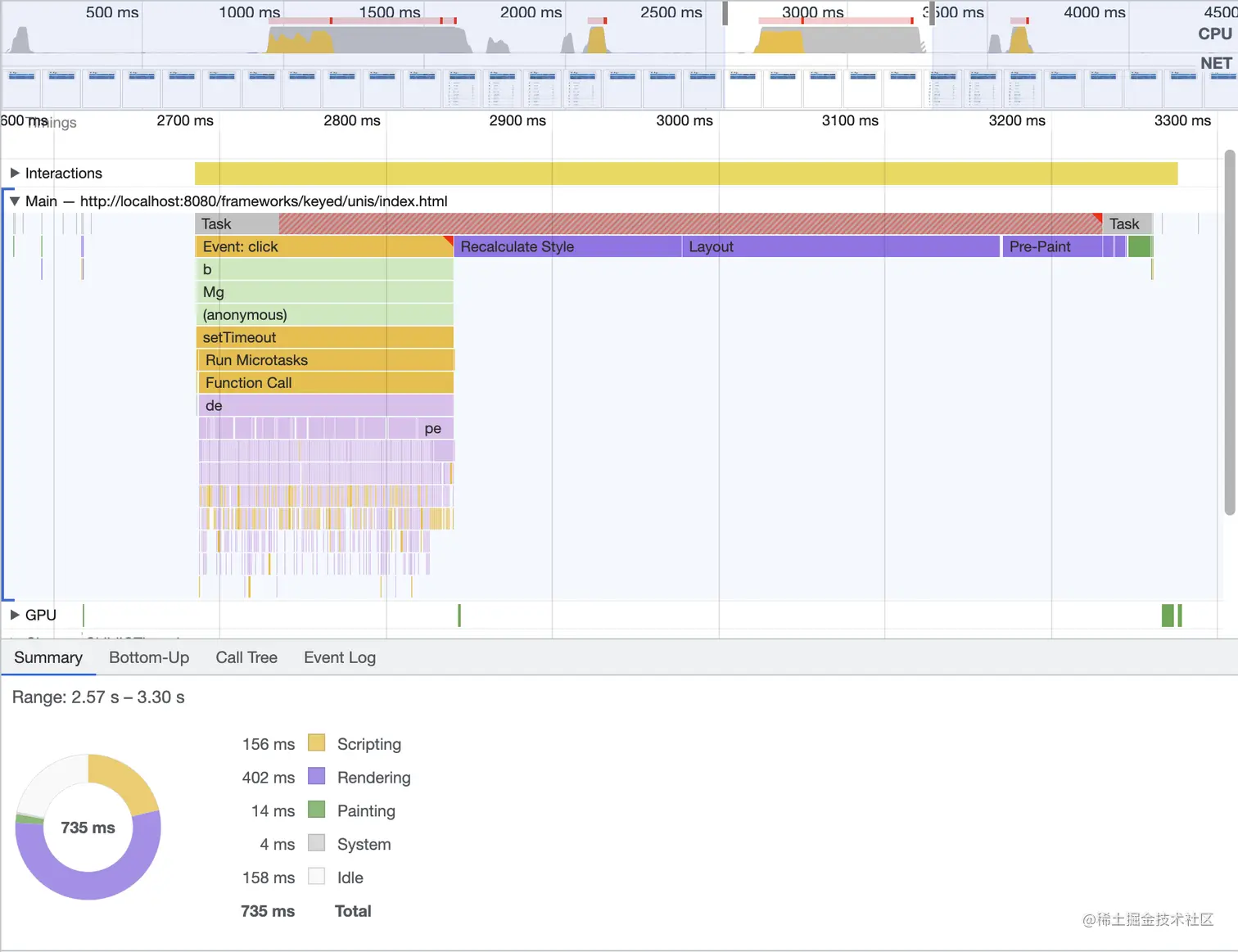Click the System grey color swatch
The image size is (1238, 952).
316,843
